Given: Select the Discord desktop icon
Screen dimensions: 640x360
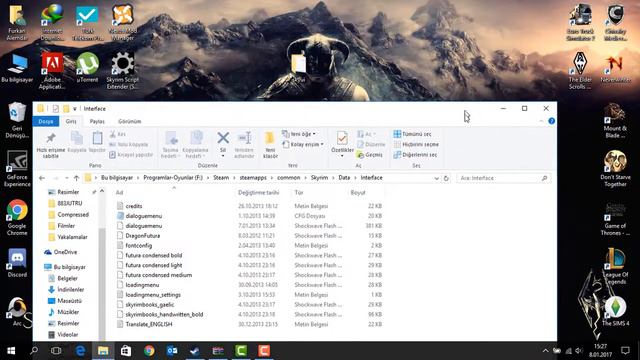Looking at the screenshot, I should click(17, 263).
